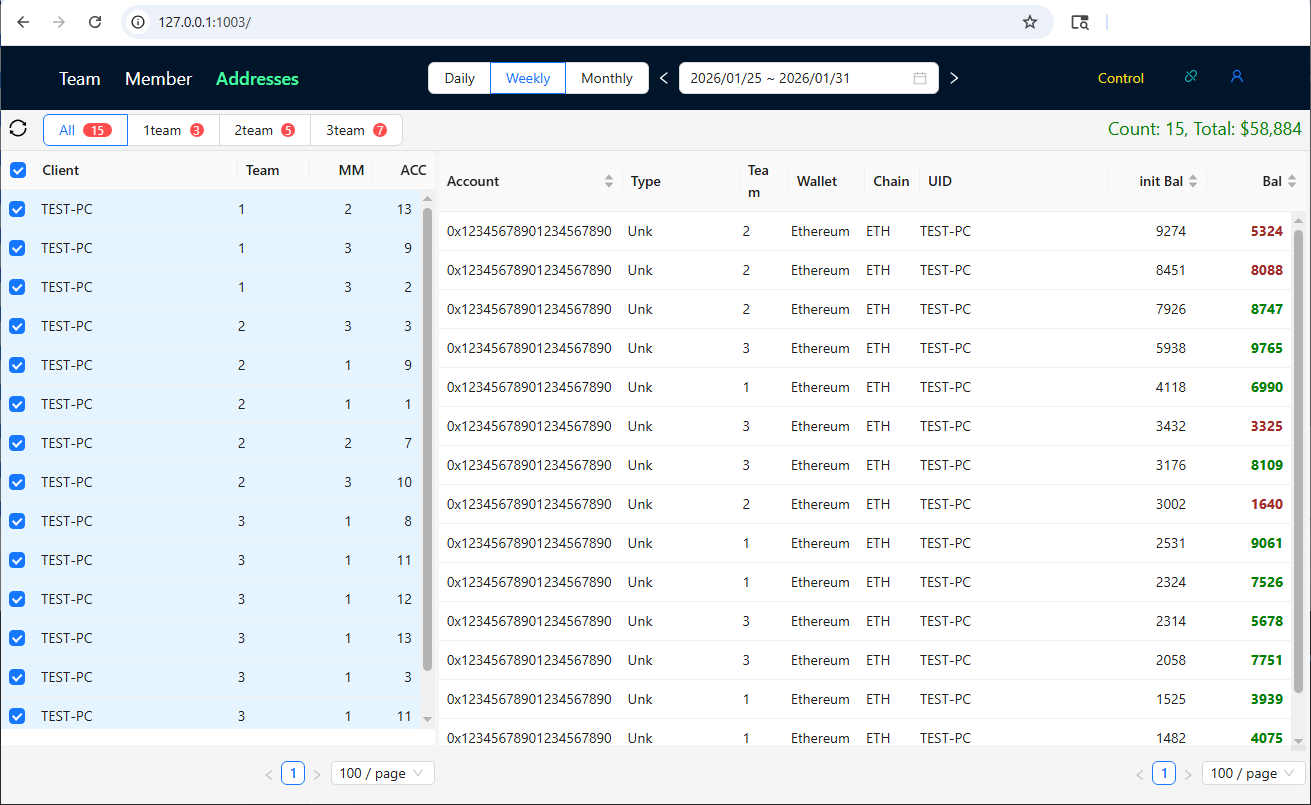Sort by the Account column

pos(608,181)
